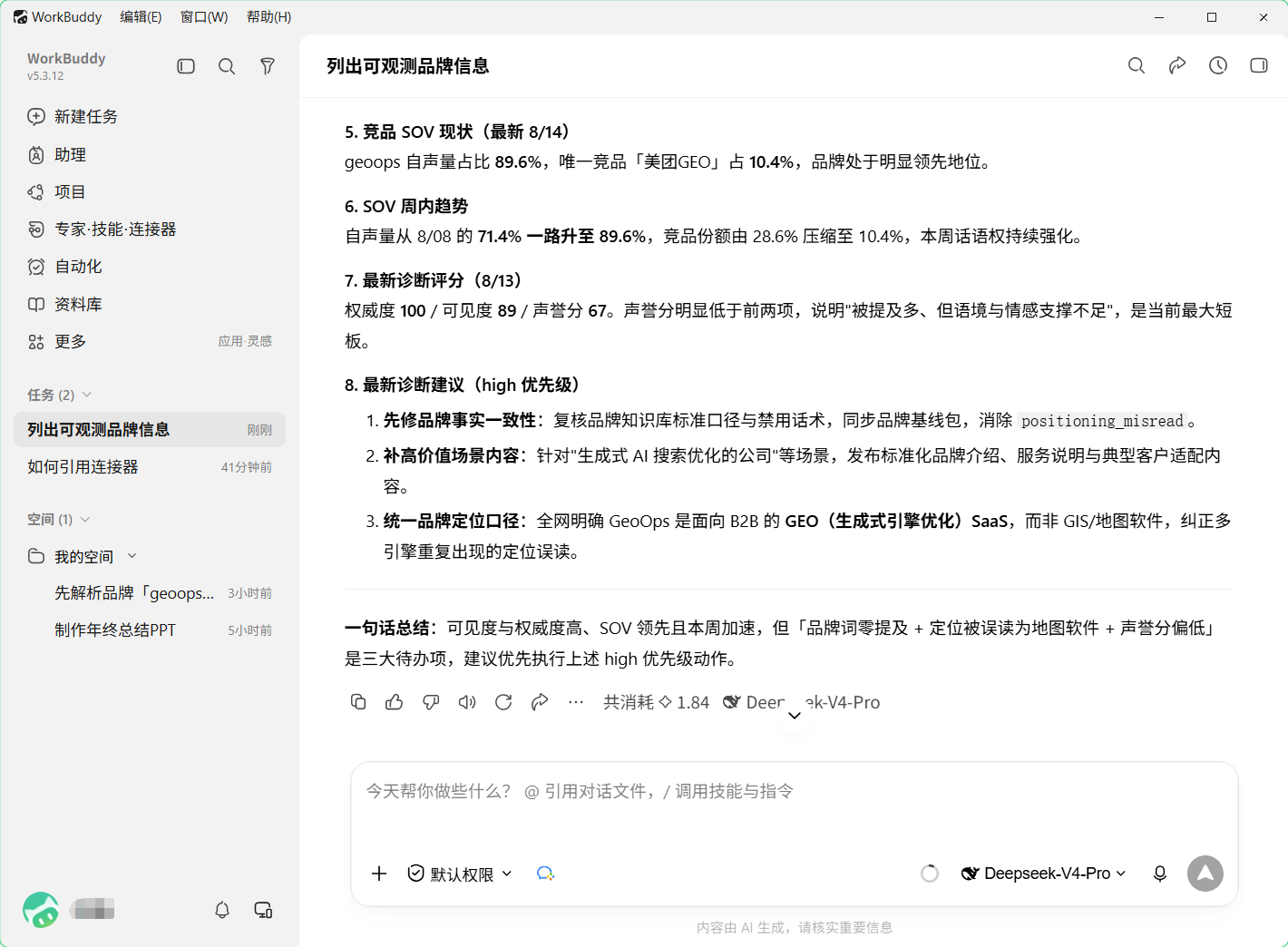Open 先解析品牌「geoops... conversation
1288x947 pixels.
tap(161, 592)
